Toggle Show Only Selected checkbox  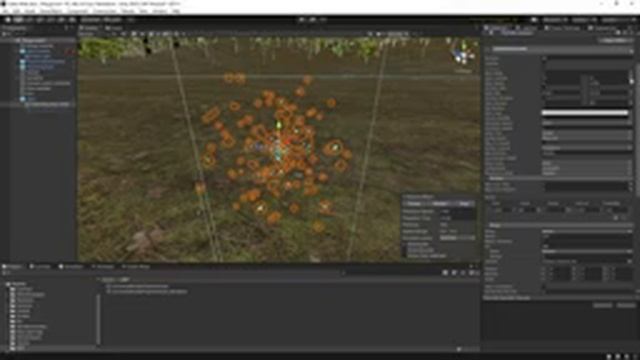point(405,256)
